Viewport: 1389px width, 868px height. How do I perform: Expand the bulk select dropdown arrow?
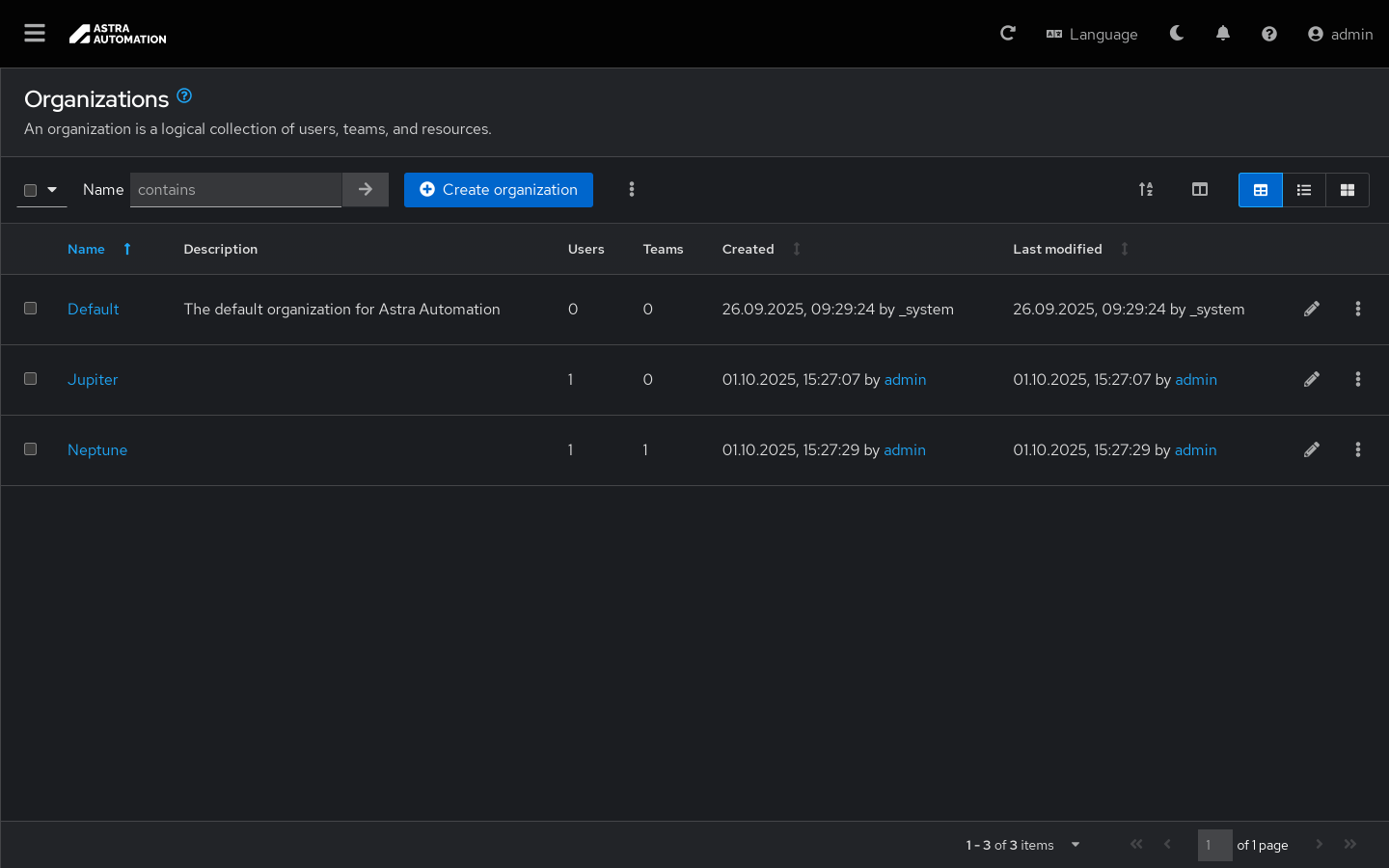click(x=52, y=190)
